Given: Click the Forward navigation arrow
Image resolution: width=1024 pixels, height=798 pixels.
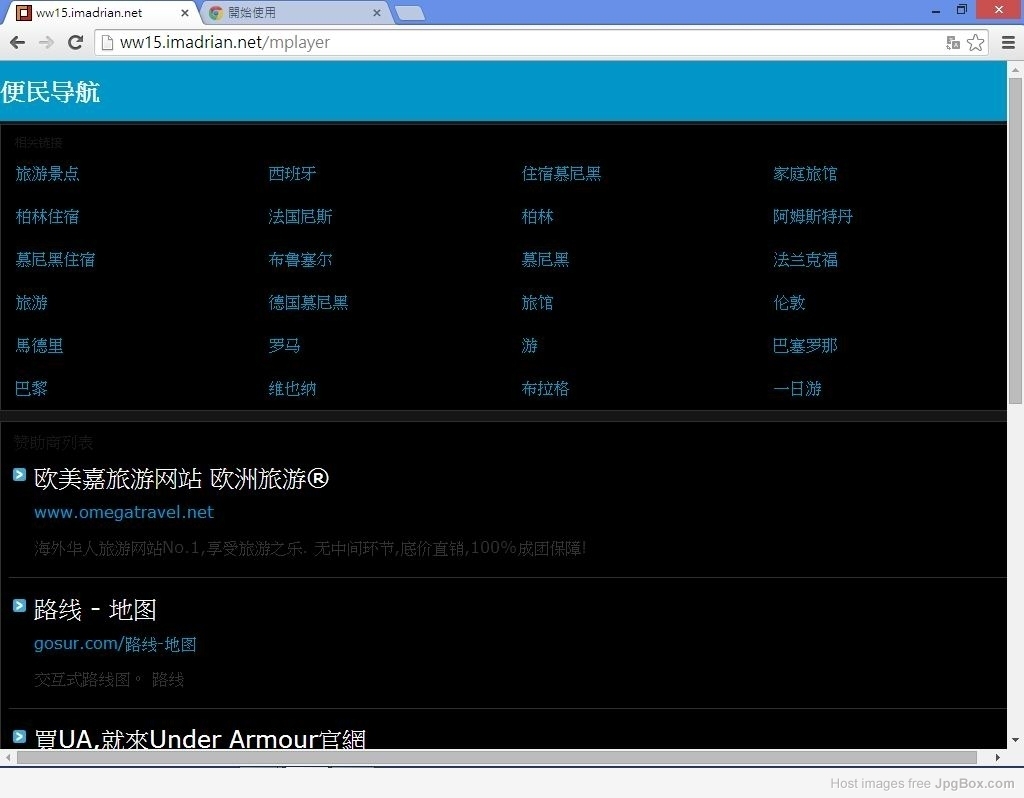Looking at the screenshot, I should (46, 42).
